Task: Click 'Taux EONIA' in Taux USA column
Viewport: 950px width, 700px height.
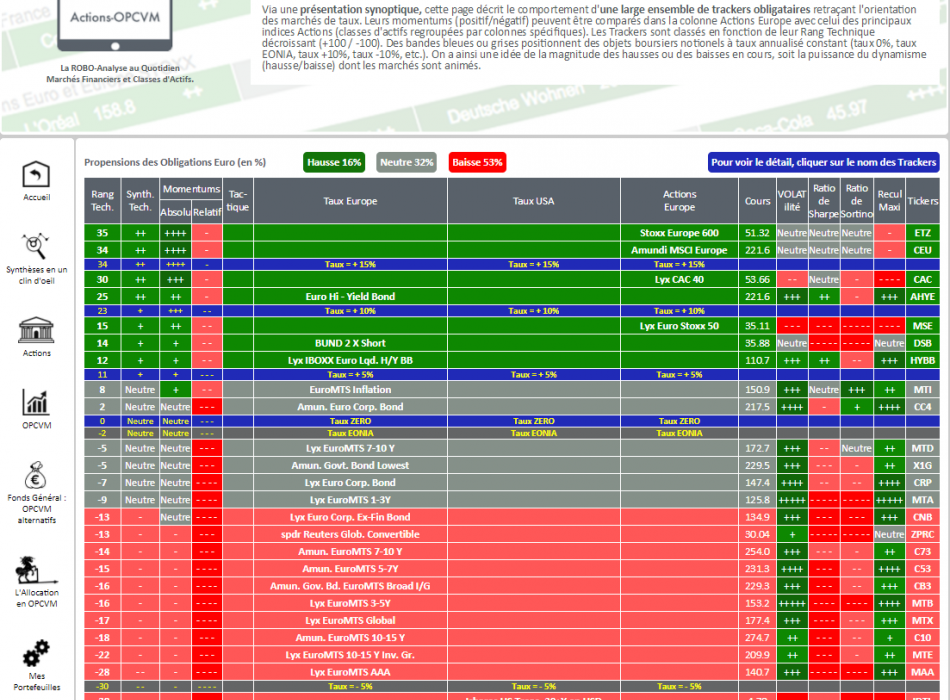Action: [x=533, y=433]
